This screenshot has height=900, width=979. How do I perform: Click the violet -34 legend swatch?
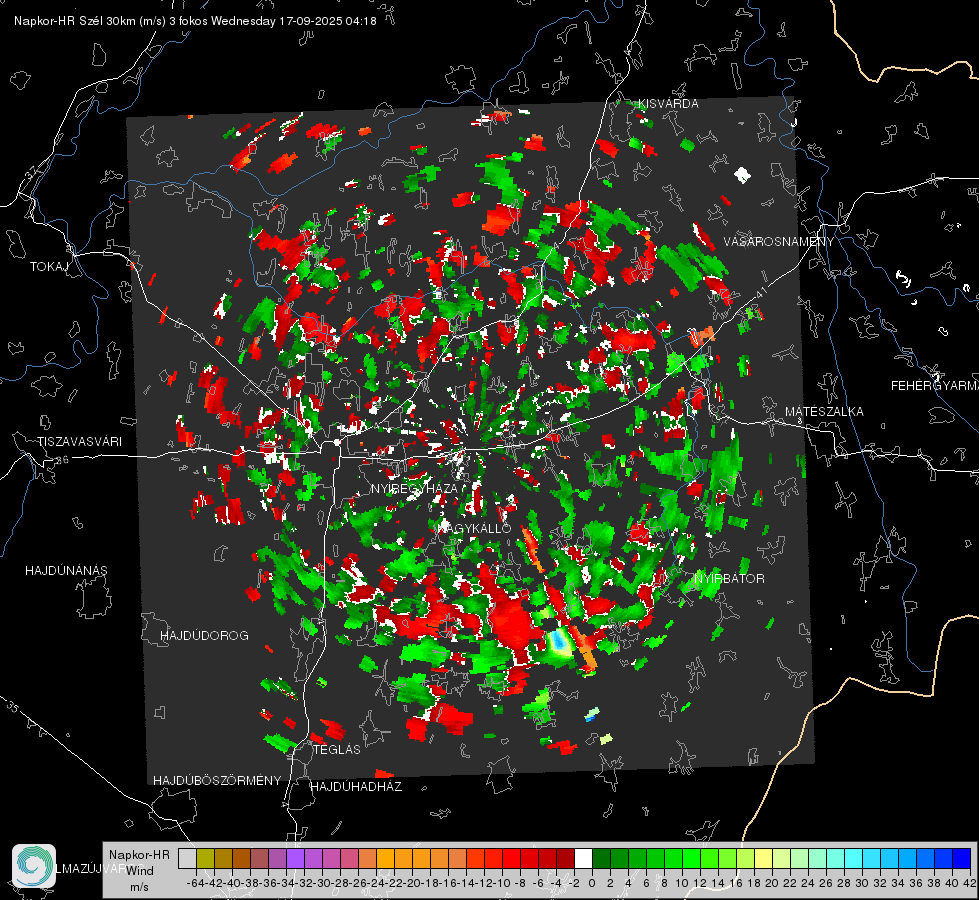point(295,858)
